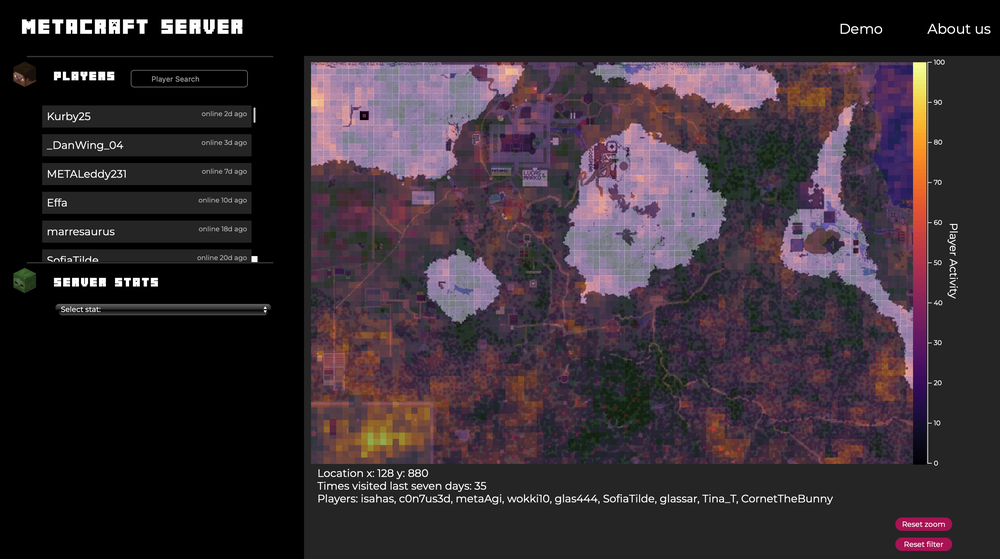Click the player list scrollbar thumb
The width and height of the screenshot is (1000, 559).
tap(255, 115)
